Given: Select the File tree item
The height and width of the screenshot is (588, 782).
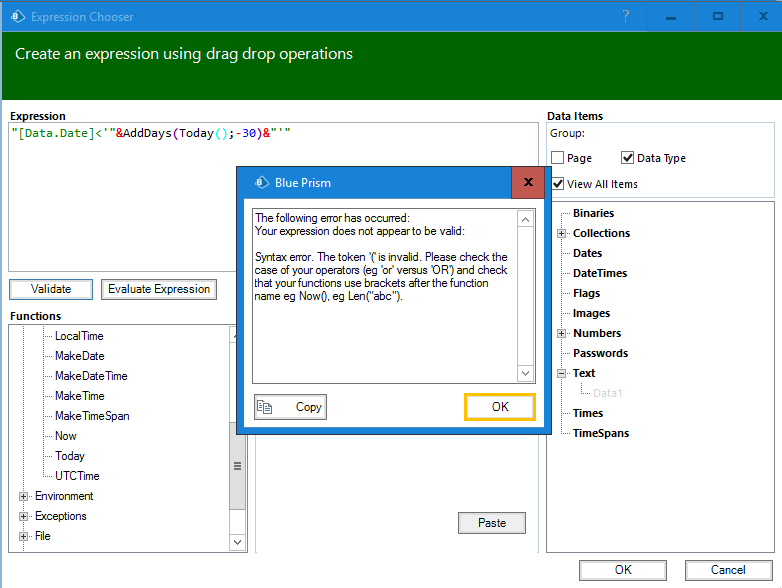Looking at the screenshot, I should [43, 536].
